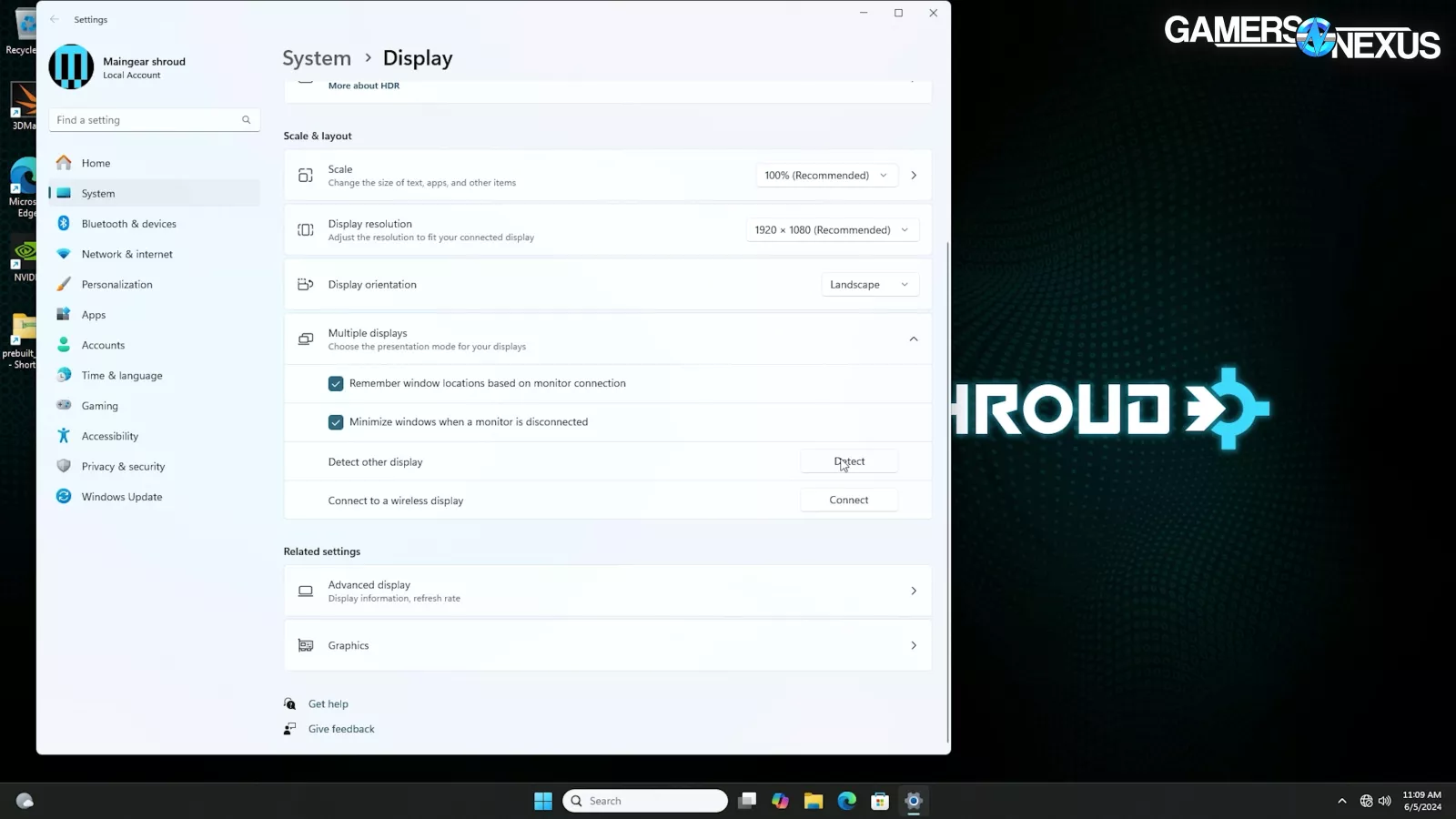Show hidden icons in system tray
The height and width of the screenshot is (819, 1456).
[x=1341, y=801]
